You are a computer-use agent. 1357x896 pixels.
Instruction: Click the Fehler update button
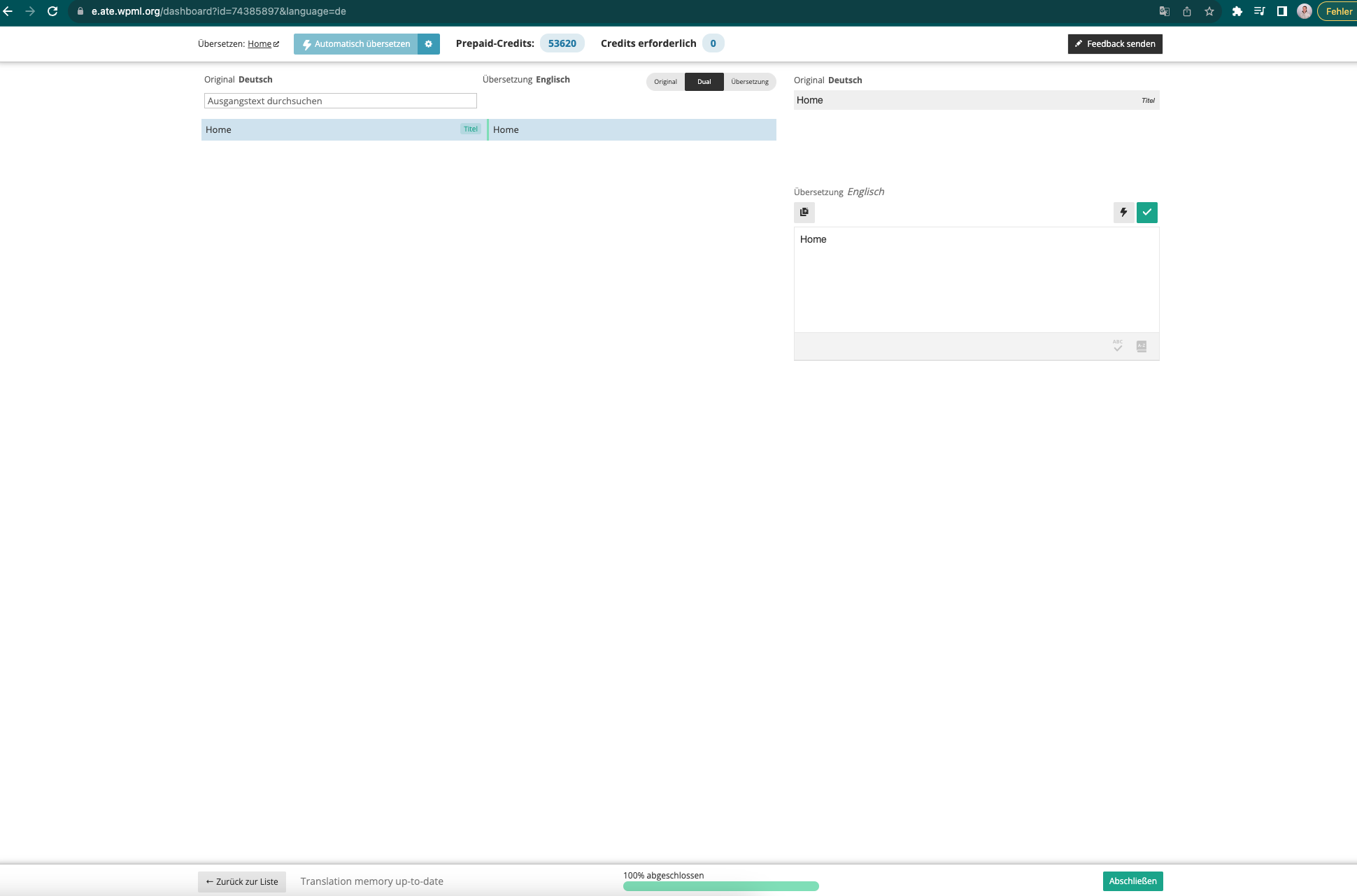(x=1337, y=11)
